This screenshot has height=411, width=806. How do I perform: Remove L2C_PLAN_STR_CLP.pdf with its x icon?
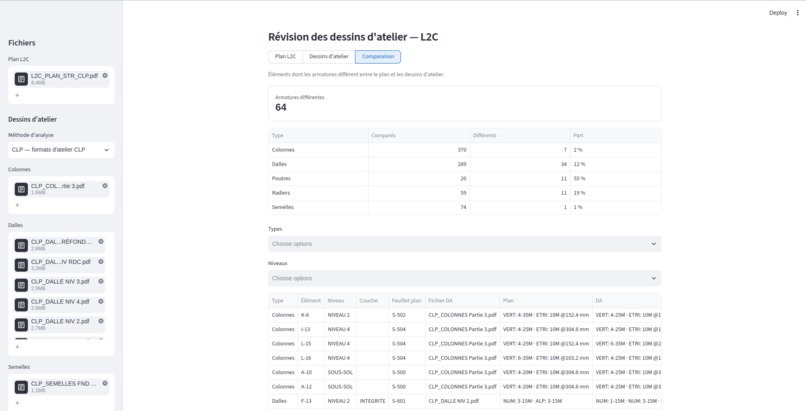[105, 76]
